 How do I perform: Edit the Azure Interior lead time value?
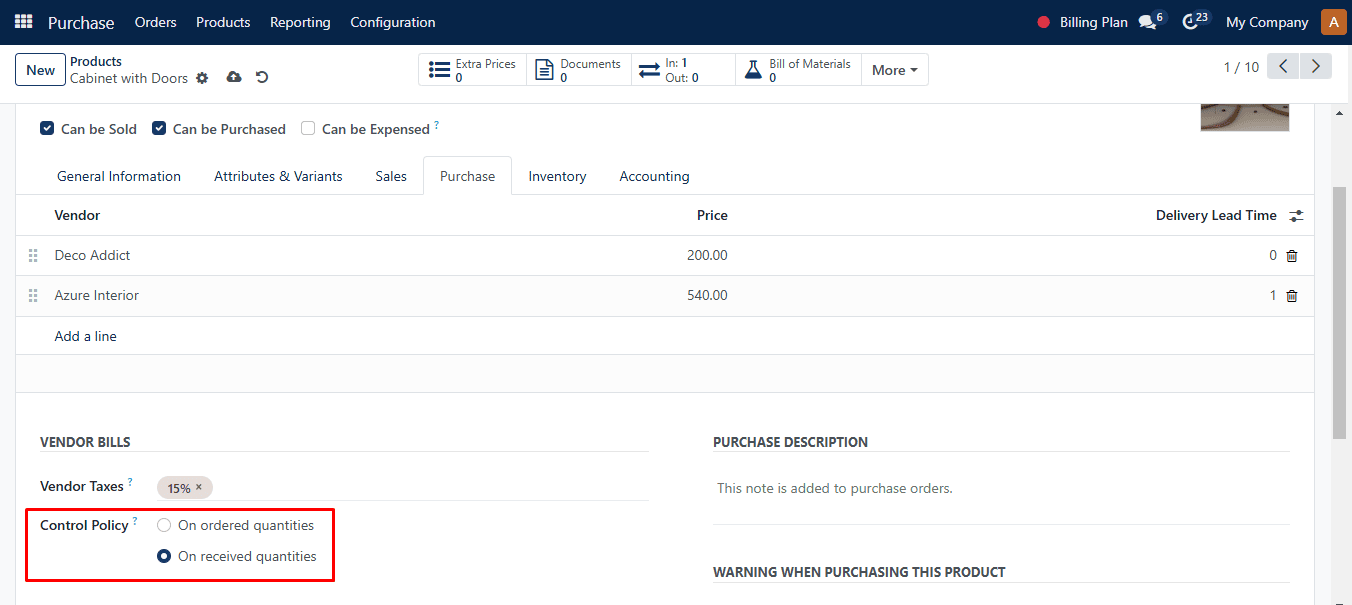[1273, 296]
